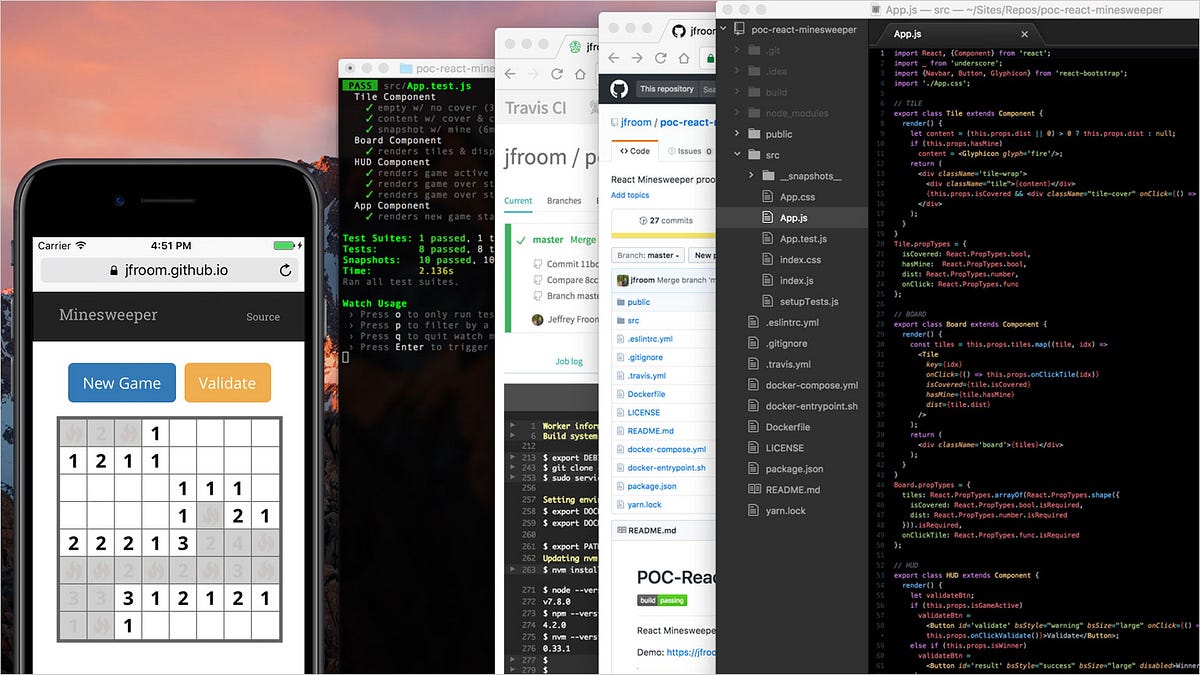Reload the phone browser with the refresh icon
The width and height of the screenshot is (1200, 675).
pos(285,270)
